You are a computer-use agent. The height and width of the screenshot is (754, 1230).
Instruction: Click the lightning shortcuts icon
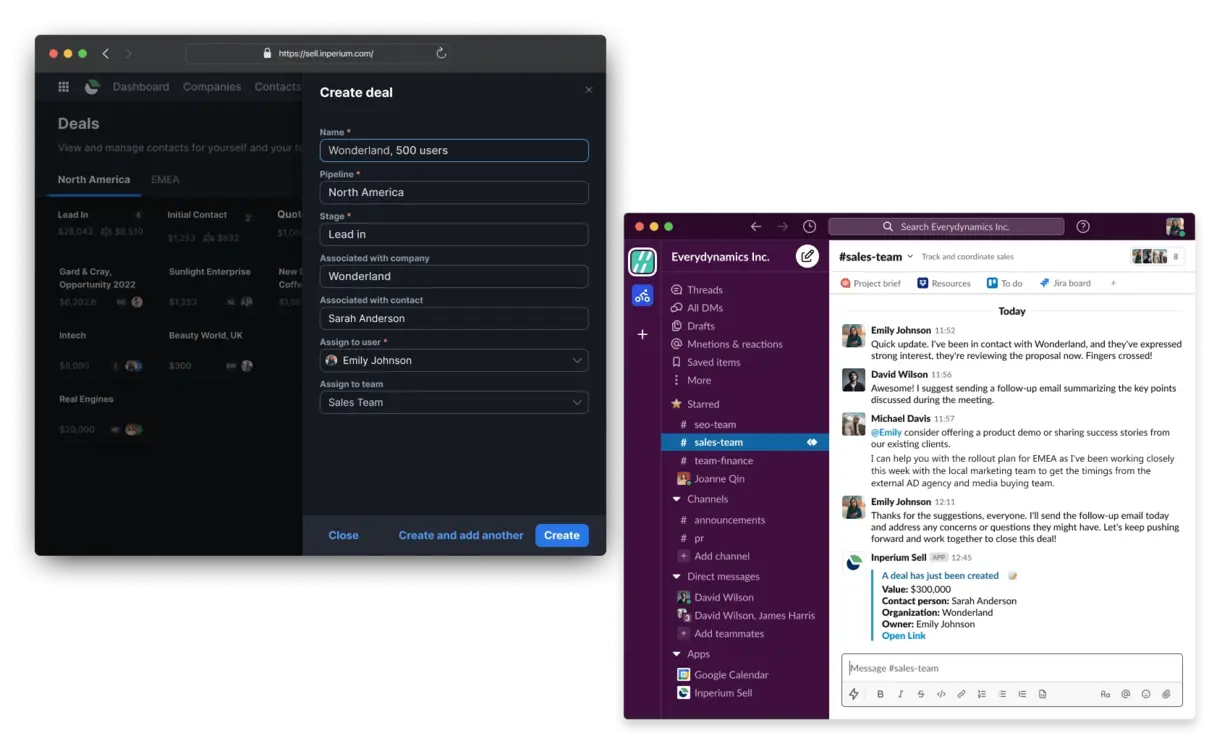pos(854,694)
